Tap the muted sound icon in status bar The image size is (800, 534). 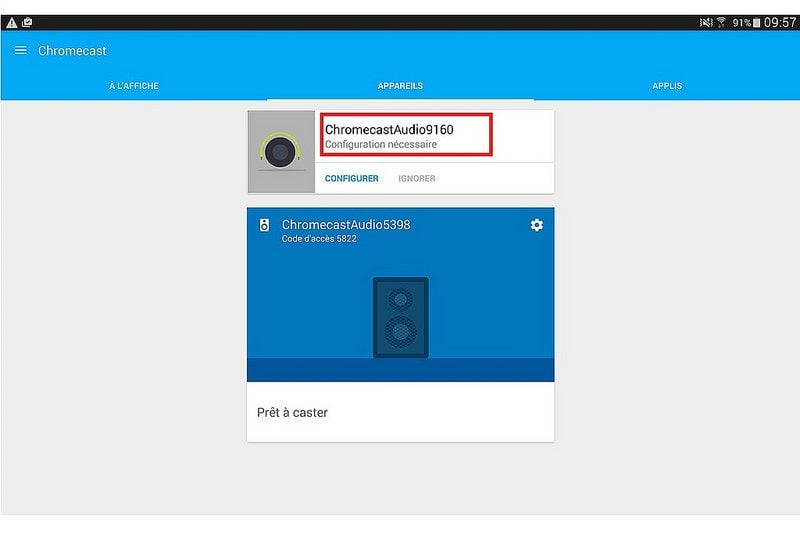[706, 22]
